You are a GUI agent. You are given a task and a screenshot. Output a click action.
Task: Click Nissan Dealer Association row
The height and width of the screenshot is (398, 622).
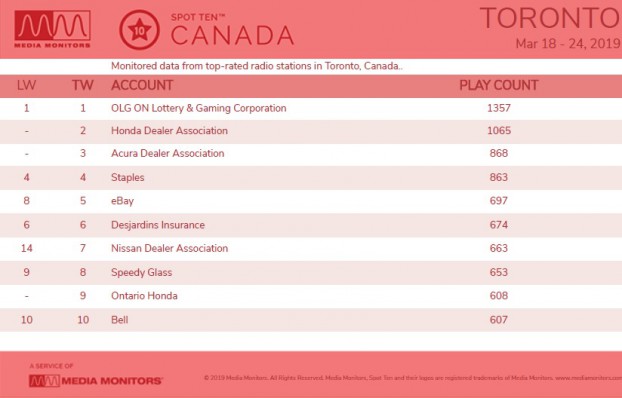(x=311, y=248)
